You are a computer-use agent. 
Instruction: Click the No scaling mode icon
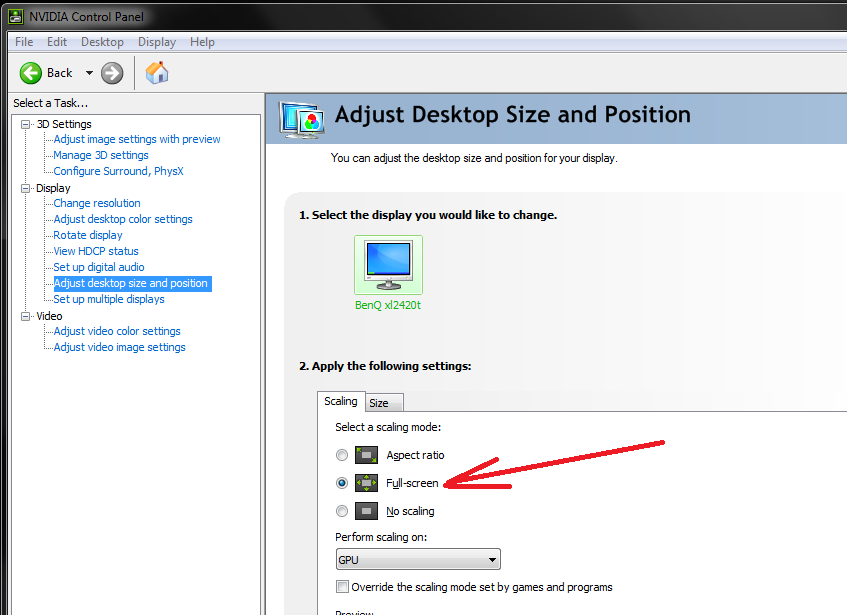[366, 511]
